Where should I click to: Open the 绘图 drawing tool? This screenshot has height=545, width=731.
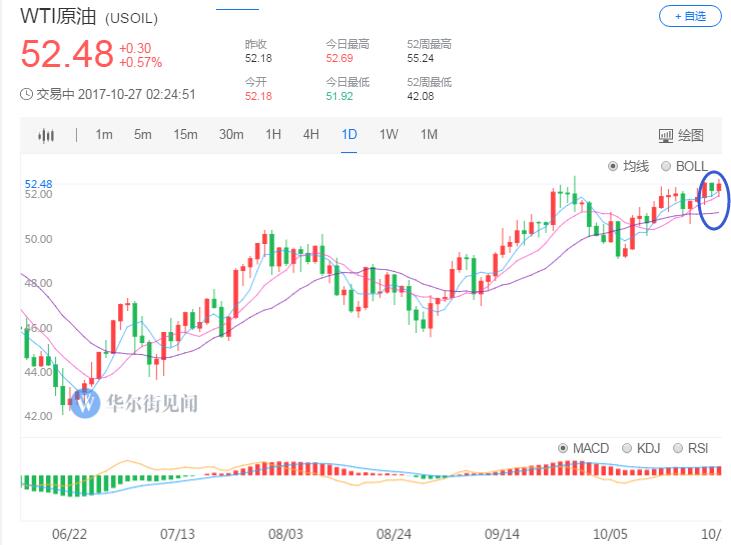pyautogui.click(x=681, y=136)
